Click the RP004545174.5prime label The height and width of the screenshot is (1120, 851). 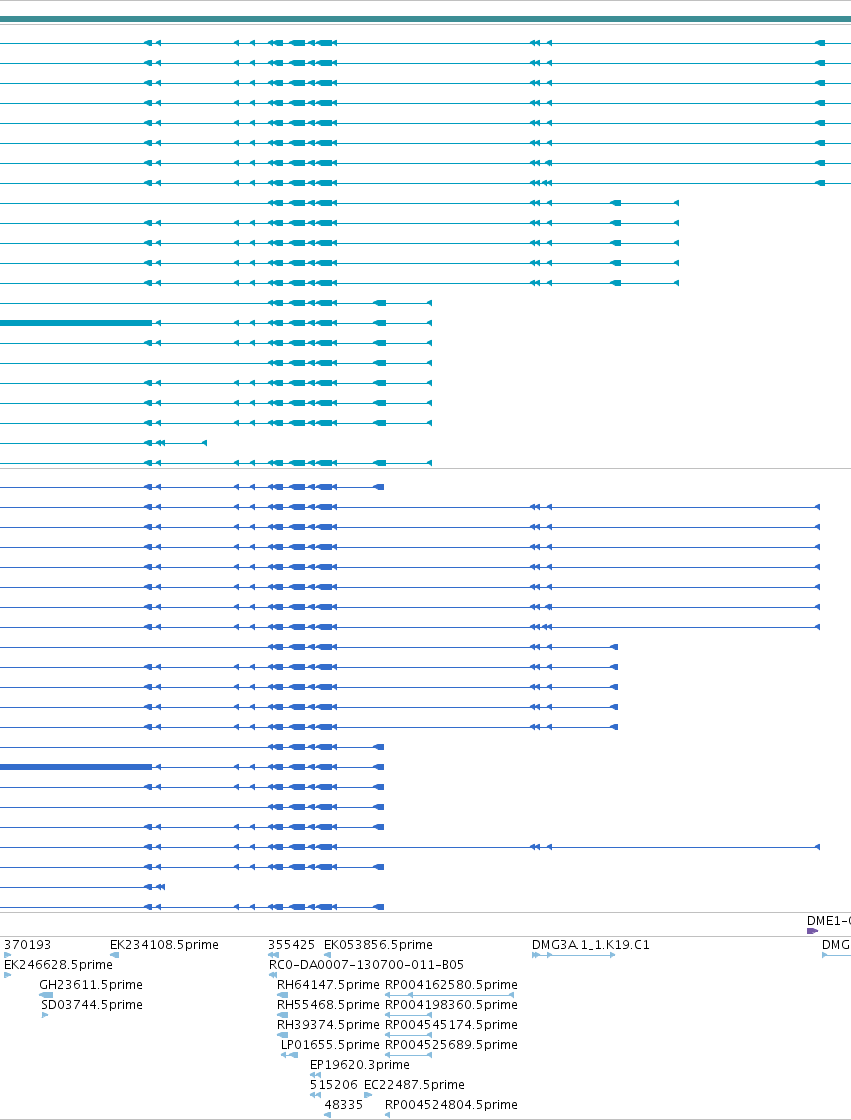click(x=451, y=1024)
